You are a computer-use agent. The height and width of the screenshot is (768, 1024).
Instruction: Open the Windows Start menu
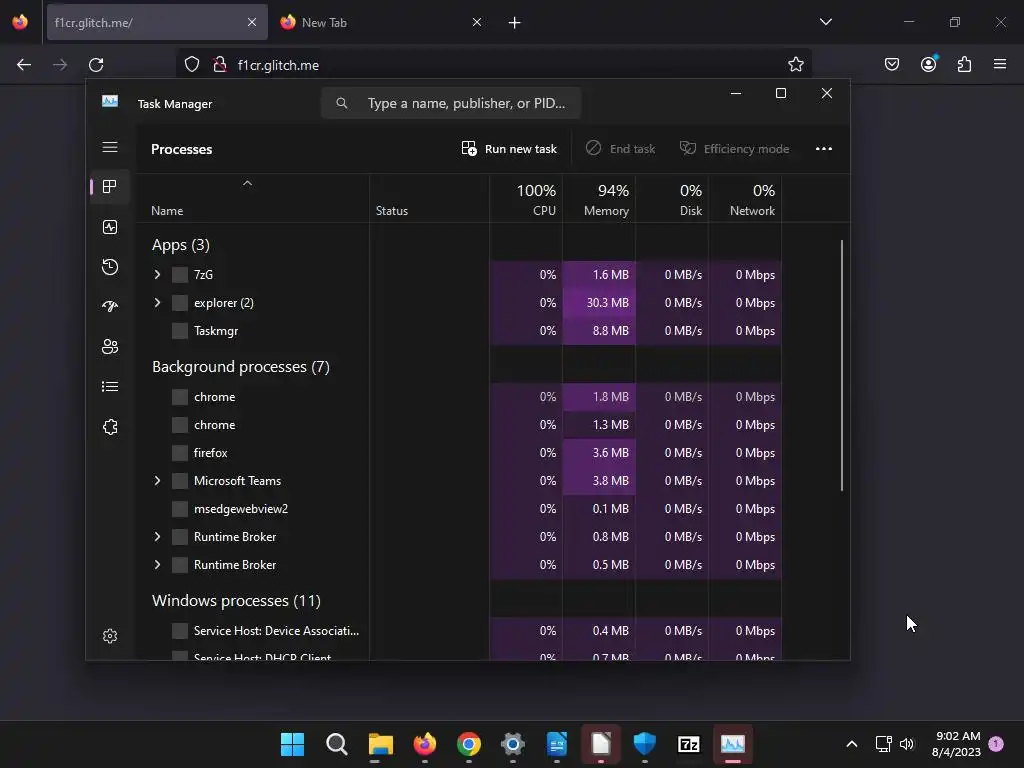coord(292,744)
